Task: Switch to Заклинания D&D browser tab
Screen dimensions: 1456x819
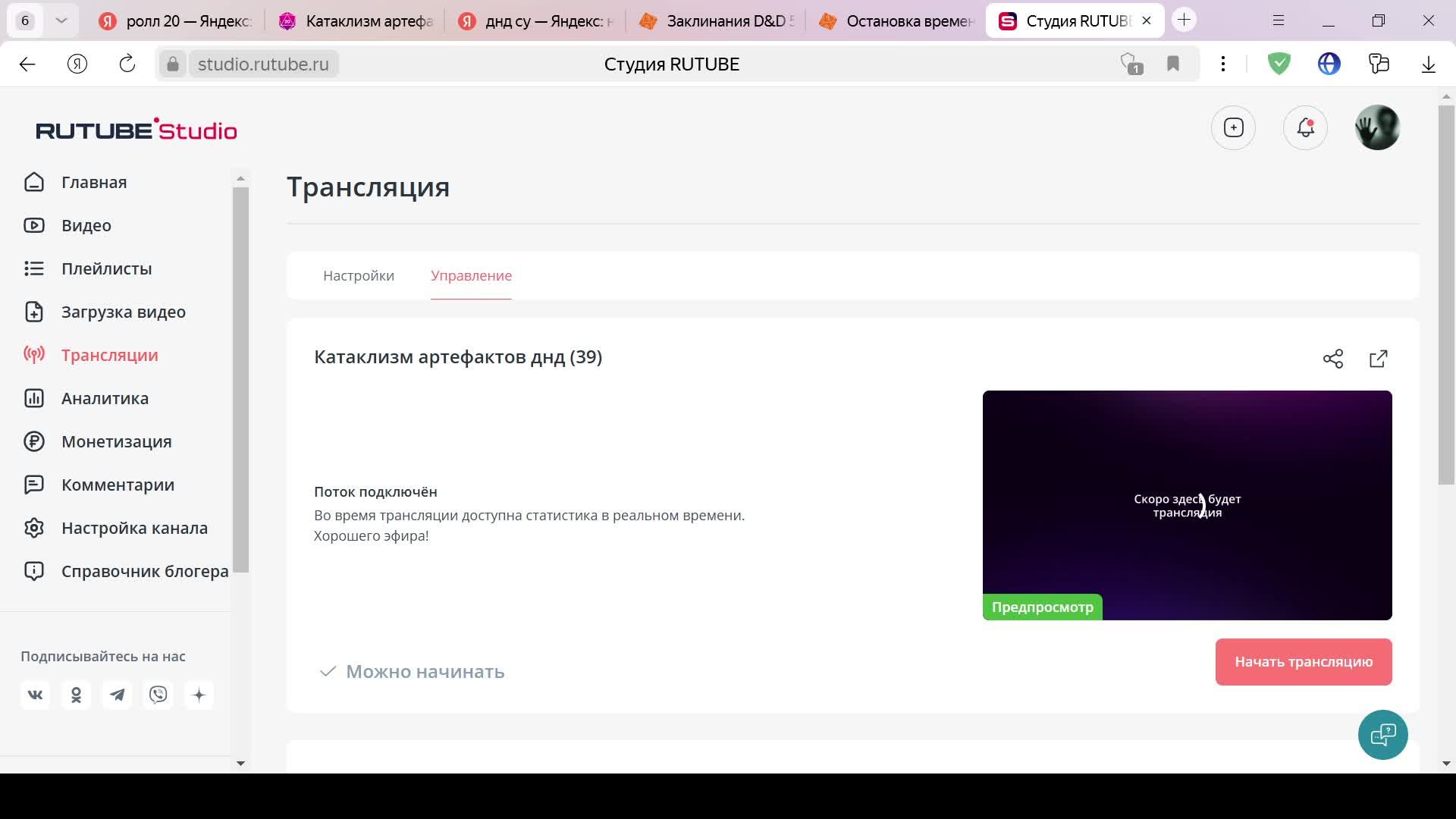Action: (x=717, y=21)
